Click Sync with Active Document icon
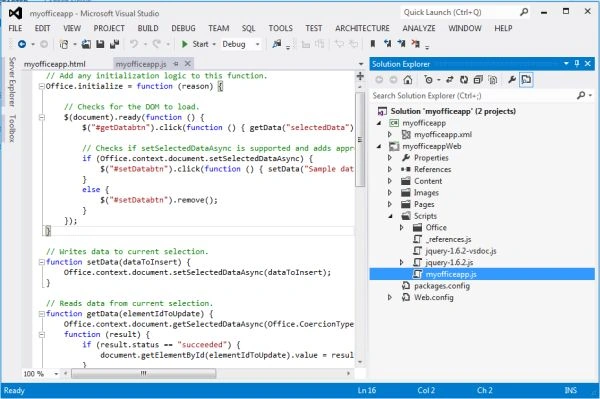This screenshot has width=600, height=399. pos(450,80)
